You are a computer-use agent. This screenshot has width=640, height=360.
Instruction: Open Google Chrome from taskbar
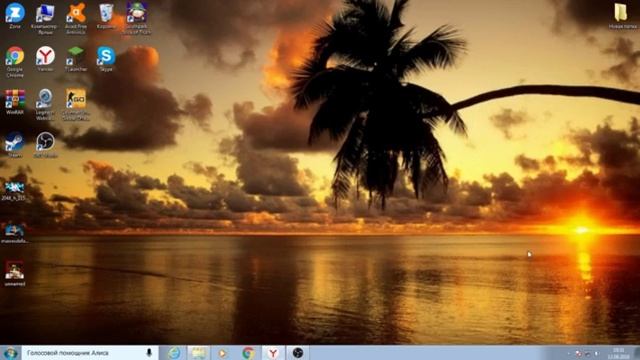point(248,353)
